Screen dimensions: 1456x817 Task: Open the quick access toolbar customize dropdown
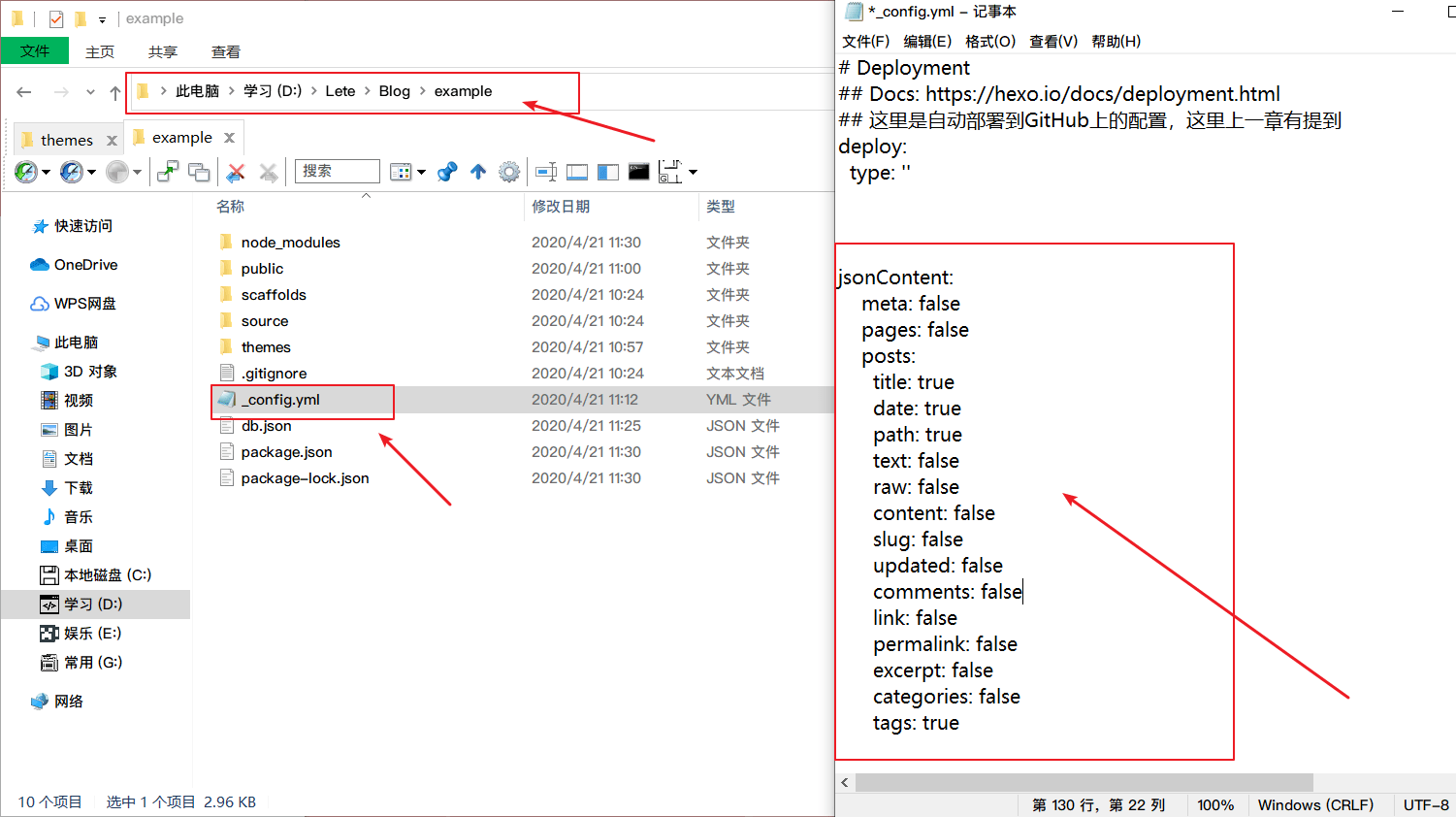[102, 19]
